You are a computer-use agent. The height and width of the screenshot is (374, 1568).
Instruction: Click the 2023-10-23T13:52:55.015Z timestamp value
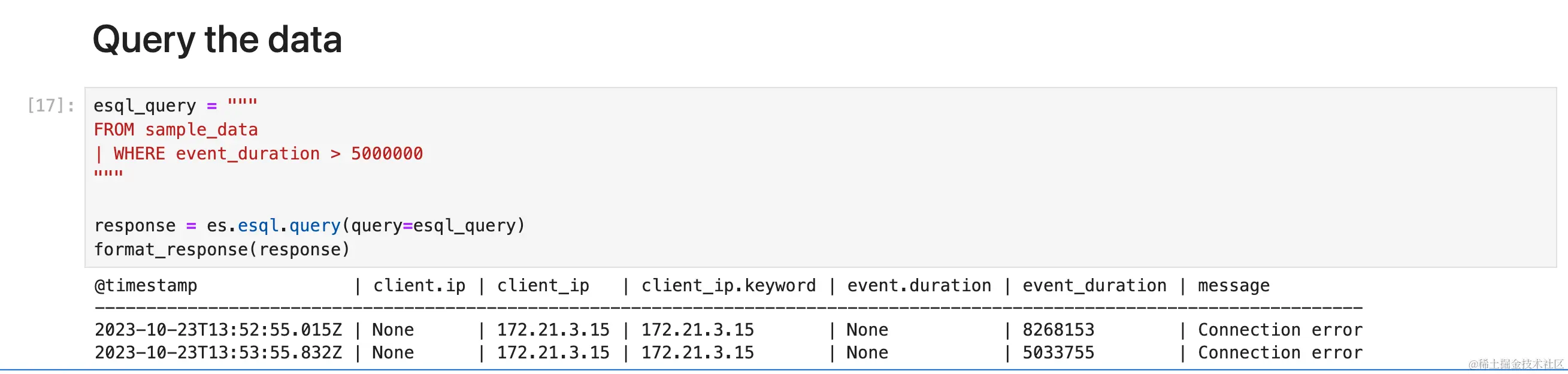[218, 330]
